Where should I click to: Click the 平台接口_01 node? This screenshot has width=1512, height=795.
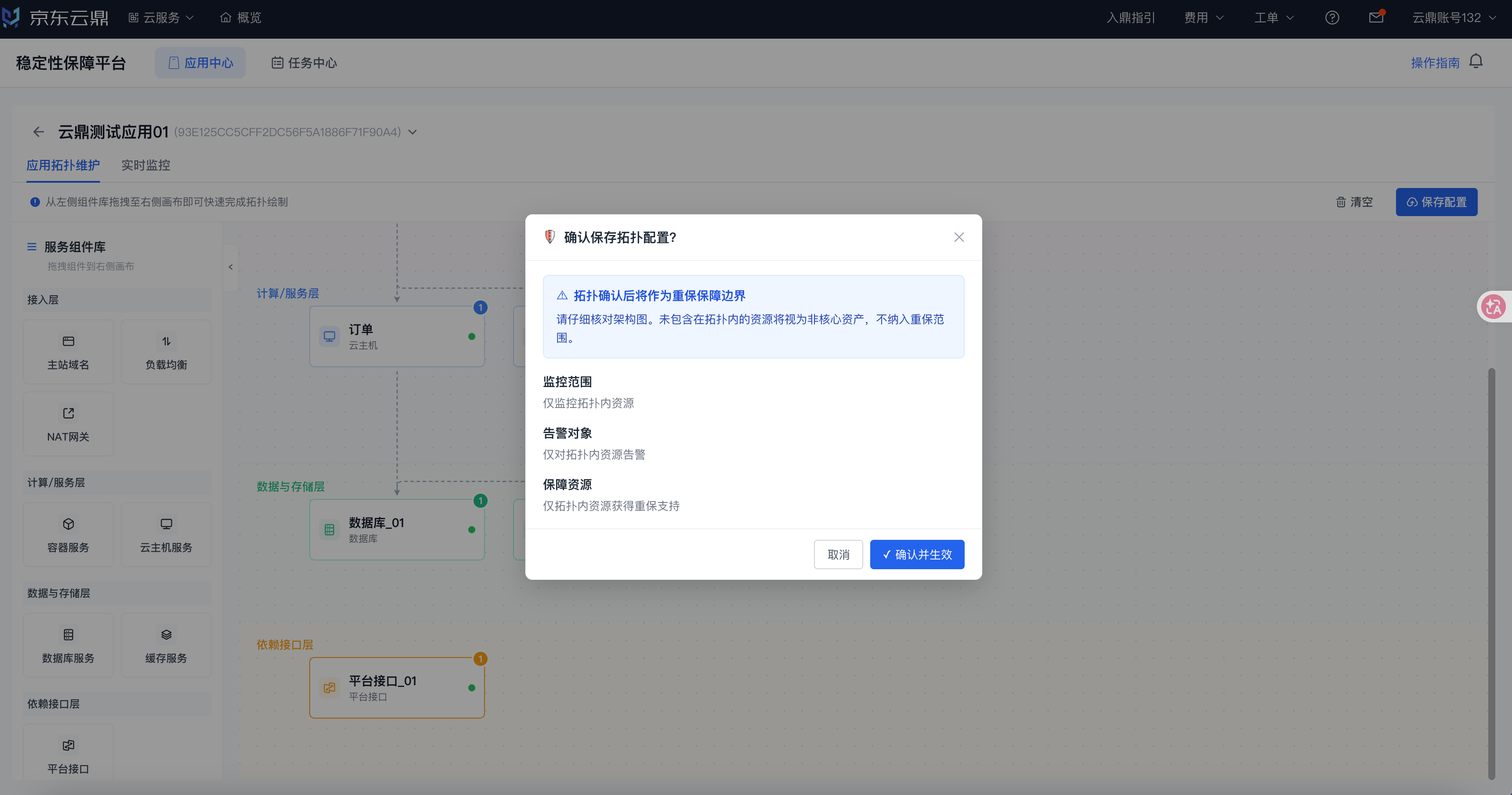[397, 688]
